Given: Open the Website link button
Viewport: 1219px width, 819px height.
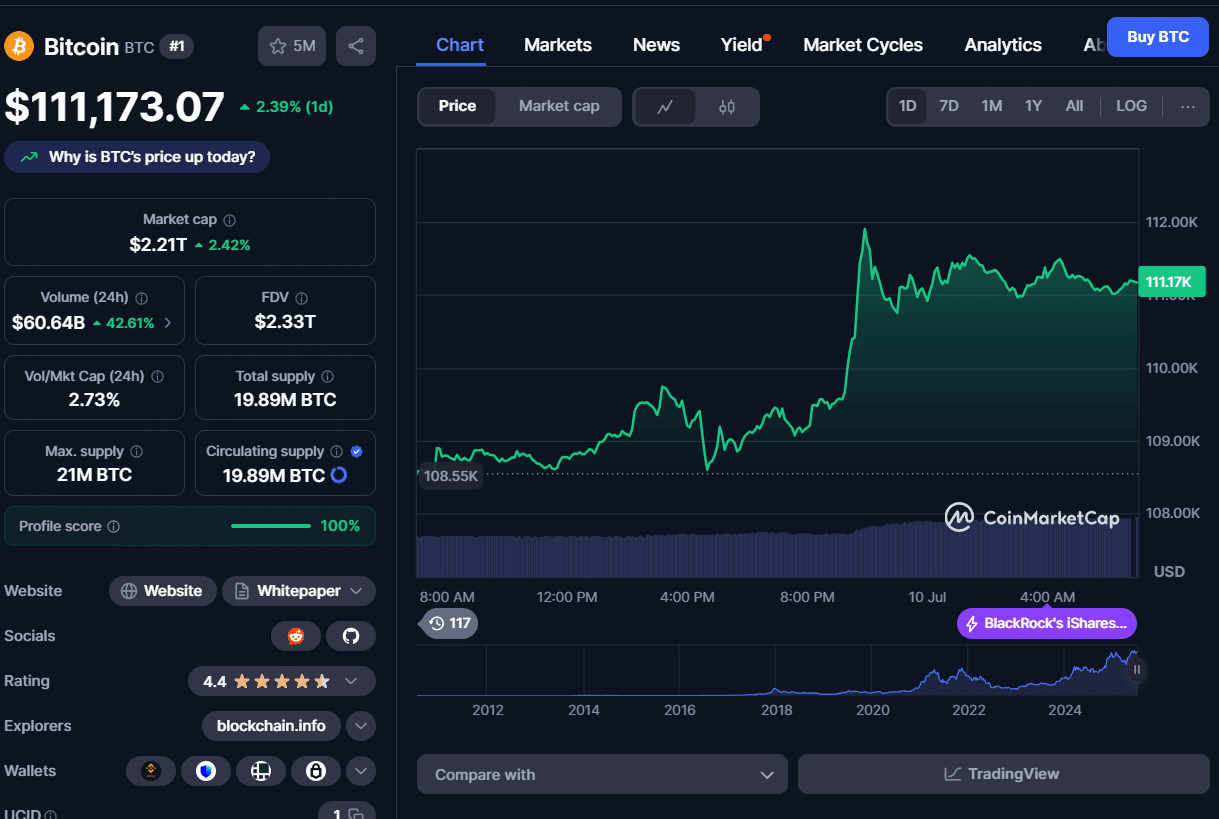Looking at the screenshot, I should click(162, 591).
